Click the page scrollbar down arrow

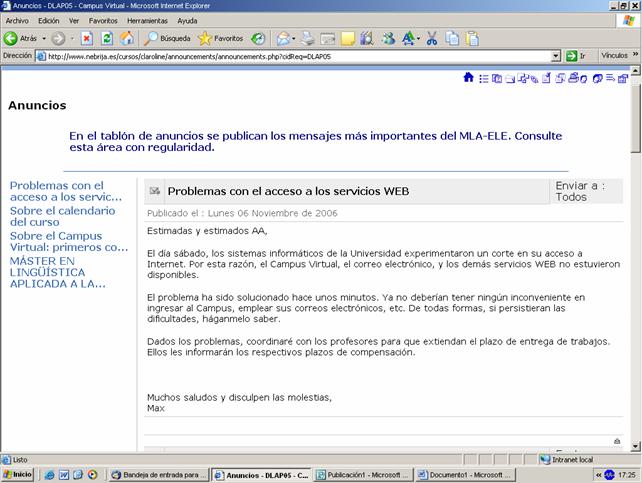[x=635, y=446]
